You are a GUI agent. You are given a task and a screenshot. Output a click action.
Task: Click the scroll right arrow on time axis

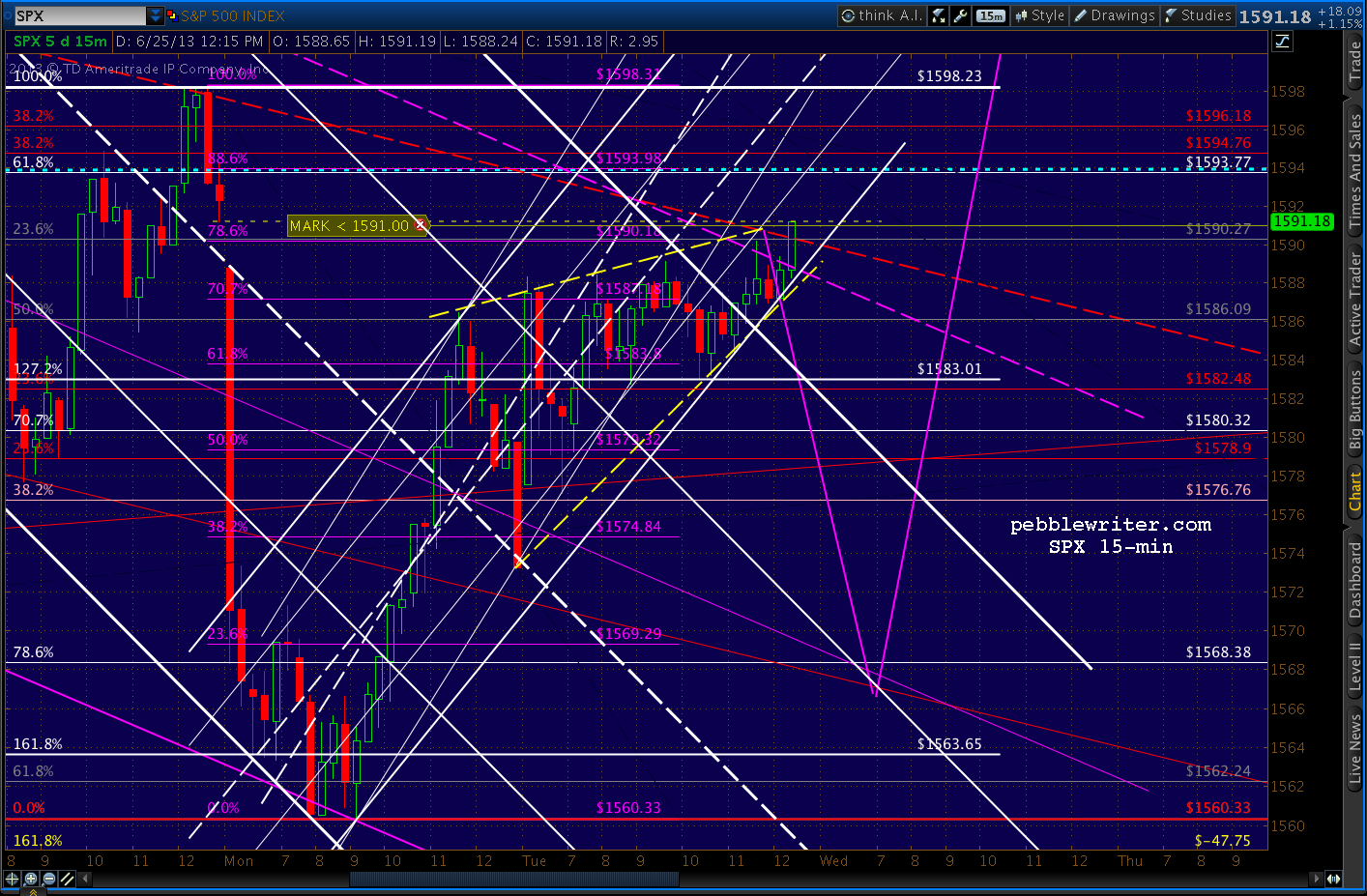click(1315, 879)
